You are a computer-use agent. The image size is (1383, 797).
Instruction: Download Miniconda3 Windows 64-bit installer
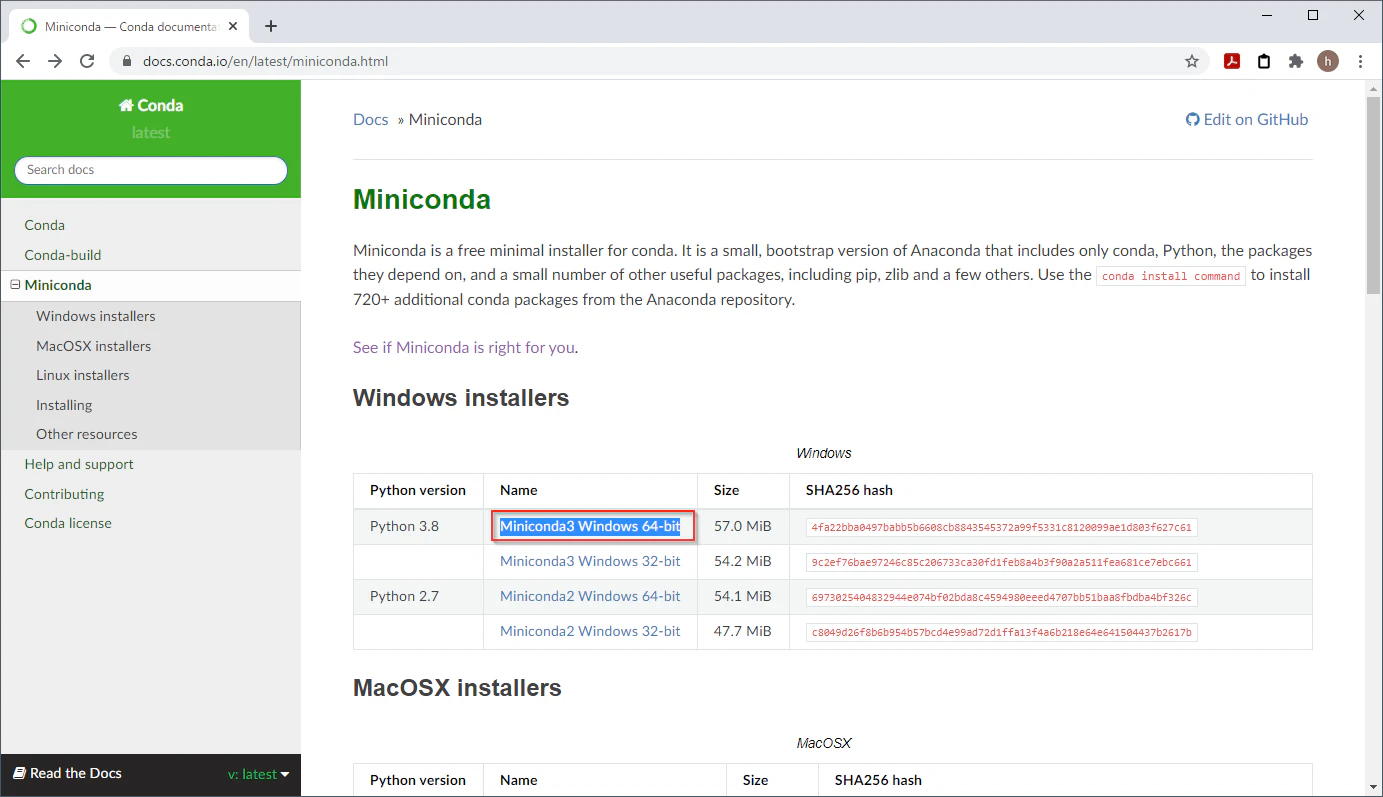(590, 526)
